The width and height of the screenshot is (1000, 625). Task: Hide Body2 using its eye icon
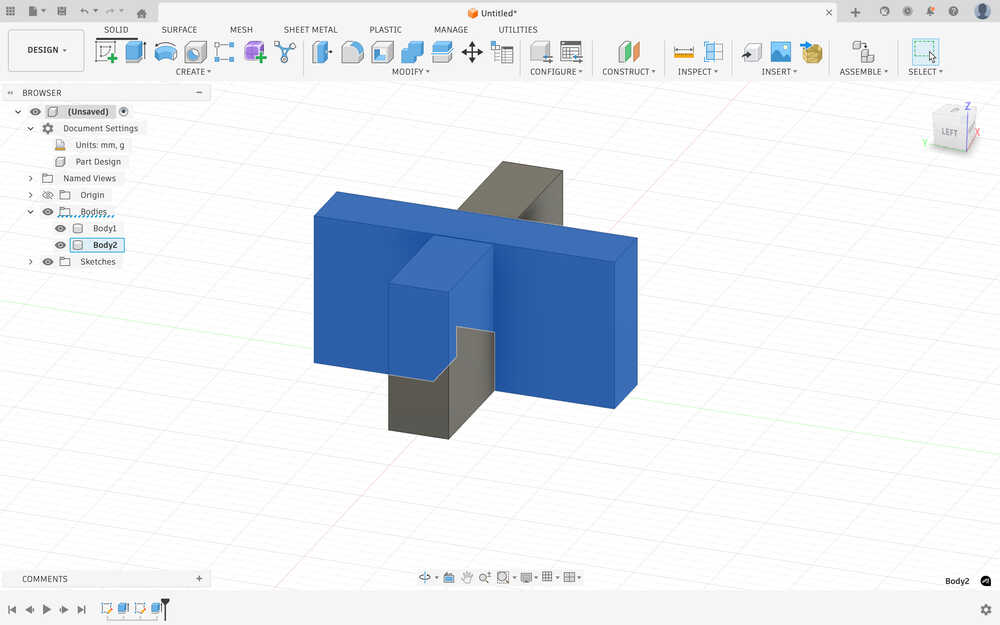[x=60, y=245]
